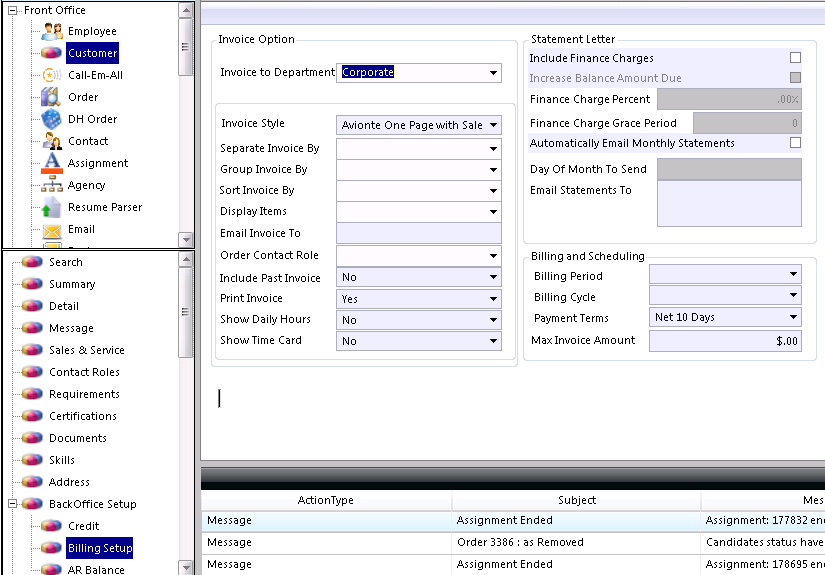825x575 pixels.
Task: Click the Finance Charge Percent field
Action: (729, 99)
